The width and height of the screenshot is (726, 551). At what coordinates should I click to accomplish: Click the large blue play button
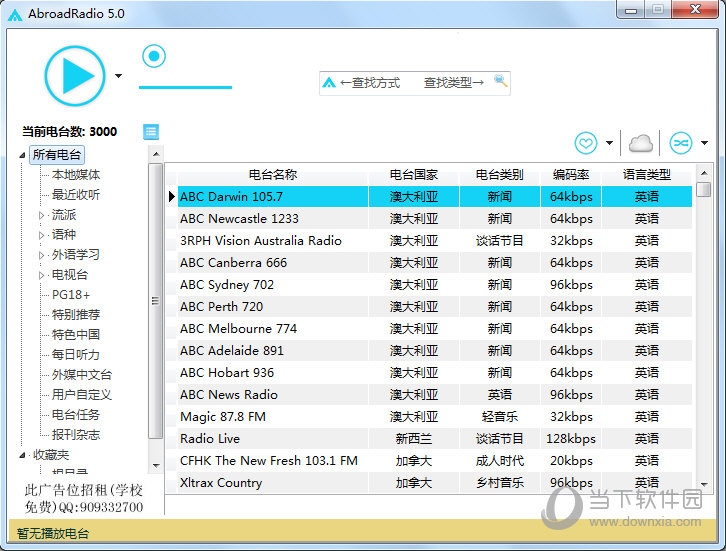[x=75, y=76]
